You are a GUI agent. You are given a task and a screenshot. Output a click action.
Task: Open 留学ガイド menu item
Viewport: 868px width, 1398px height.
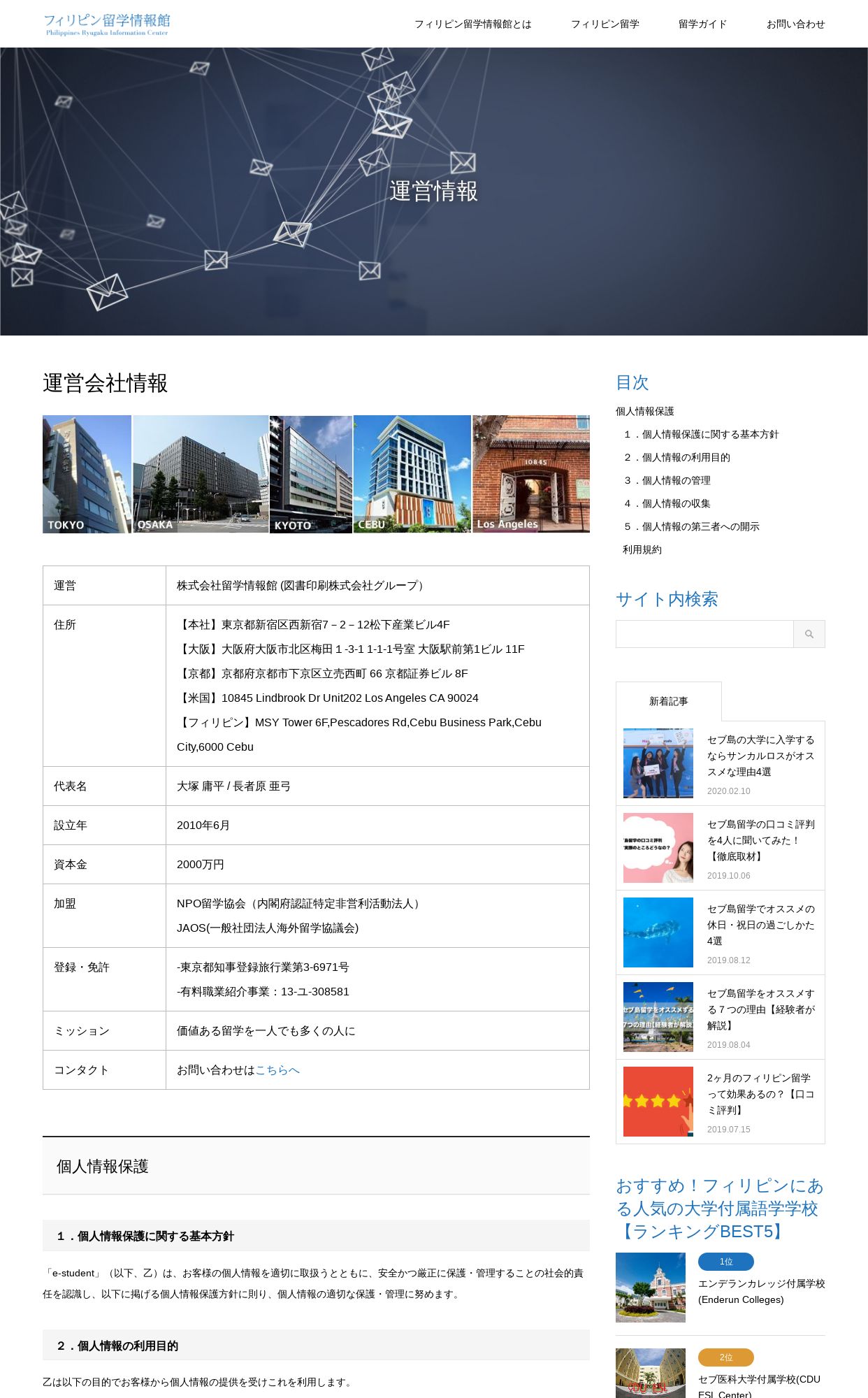pyautogui.click(x=702, y=24)
